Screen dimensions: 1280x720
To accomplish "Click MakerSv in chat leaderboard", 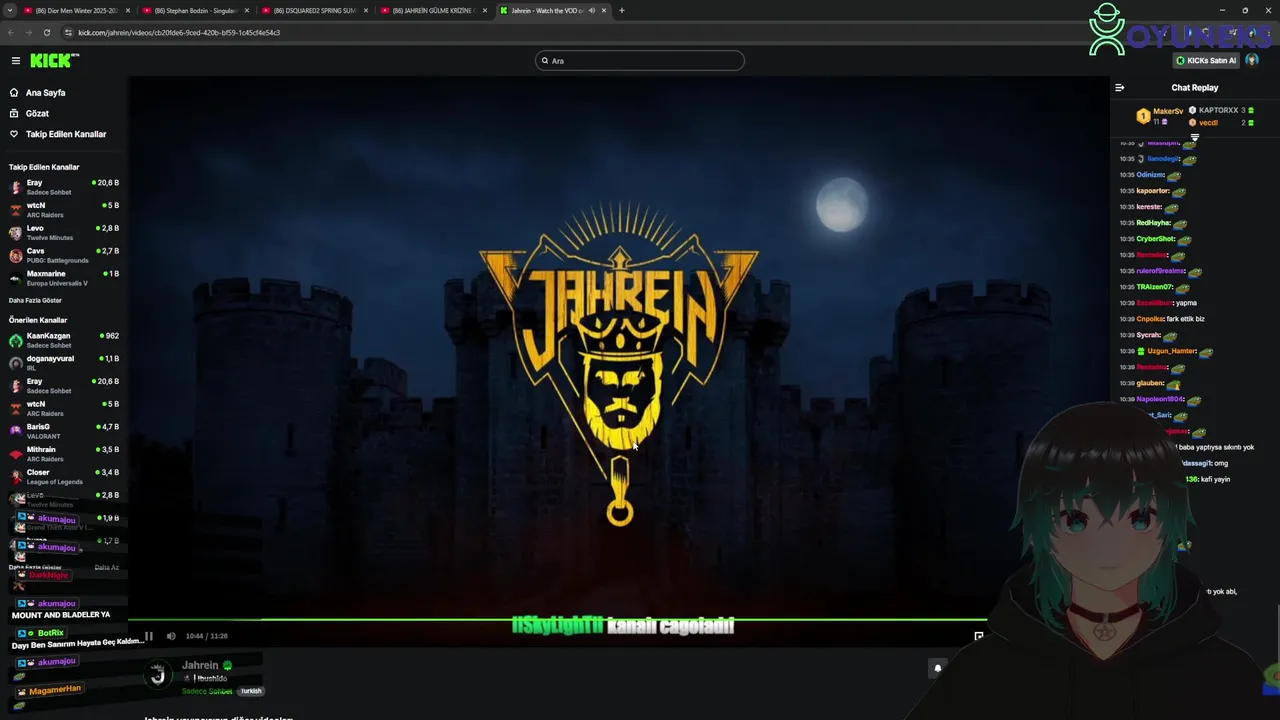I will (x=1168, y=111).
